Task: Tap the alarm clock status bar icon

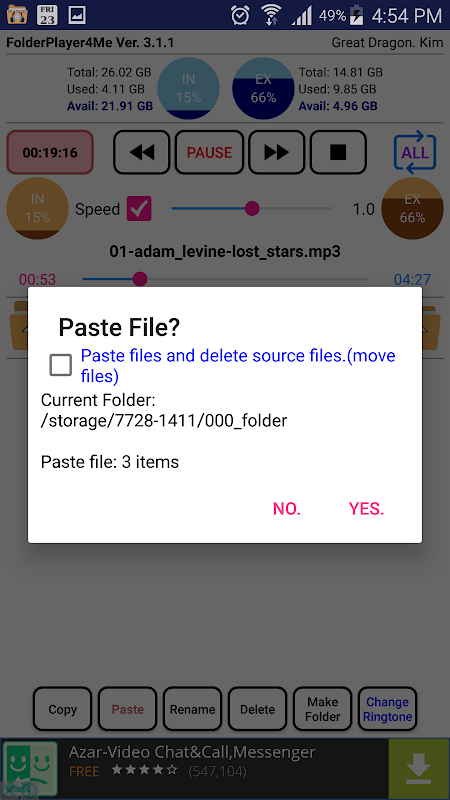Action: pos(239,16)
